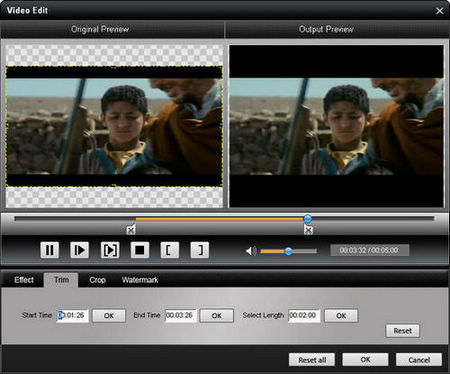Viewport: 450px width, 374px height.
Task: Click the bottom OK button to apply edits
Action: pyautogui.click(x=365, y=360)
